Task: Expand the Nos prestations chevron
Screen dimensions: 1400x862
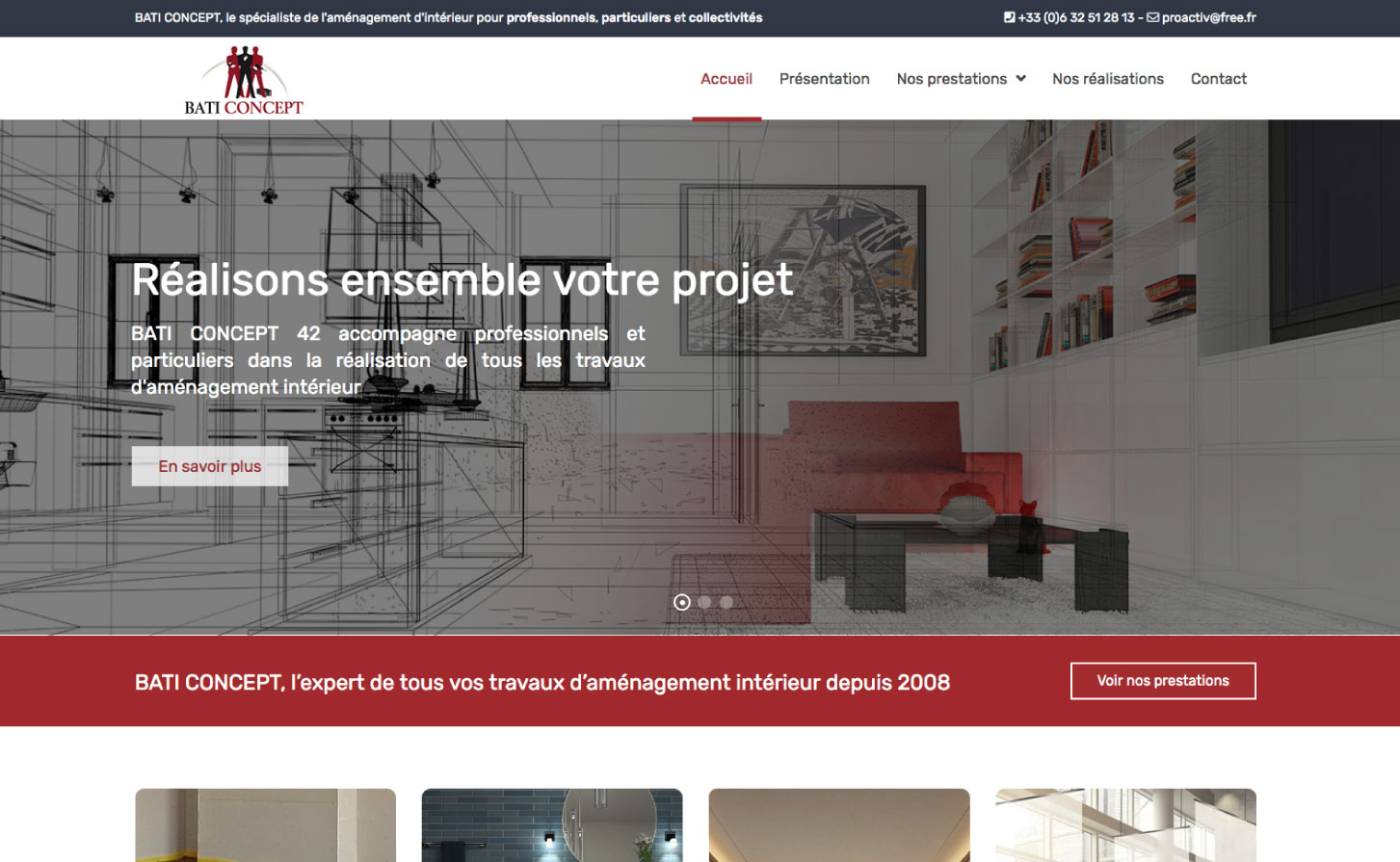Action: click(1021, 79)
